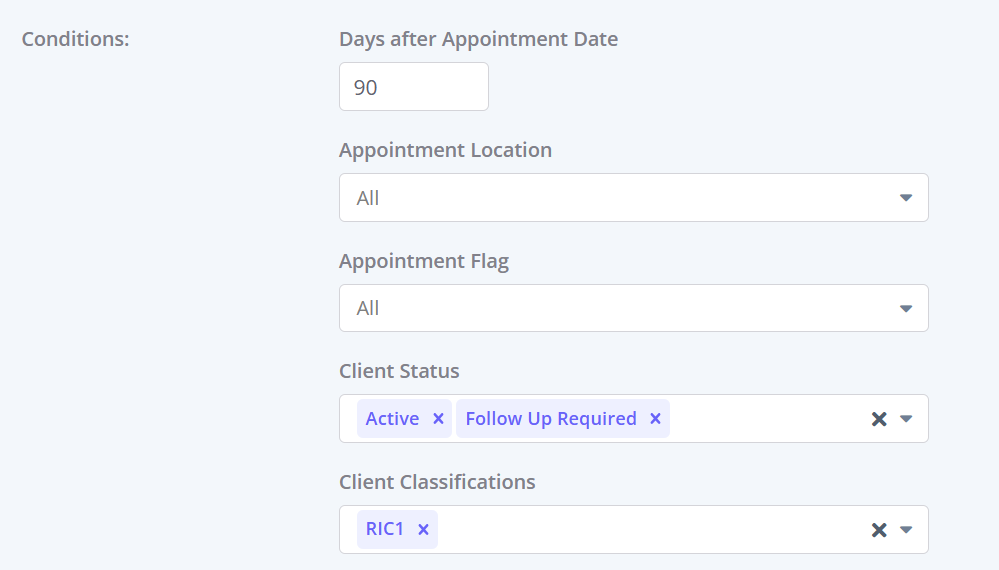This screenshot has height=570, width=999.
Task: Remove the Follow Up Required tag
Action: 655,419
